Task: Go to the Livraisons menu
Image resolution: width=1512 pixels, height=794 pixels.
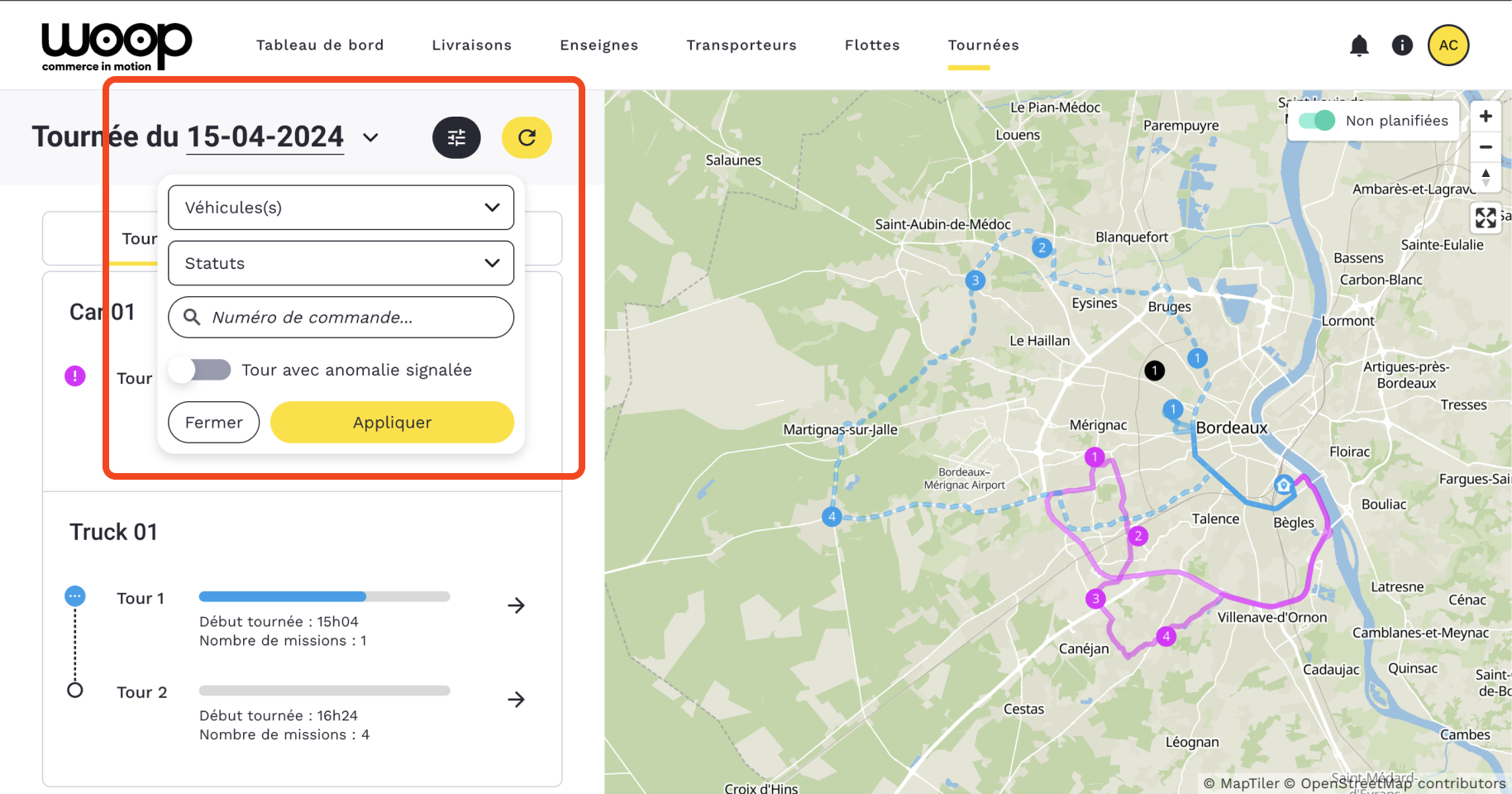Action: click(x=471, y=45)
